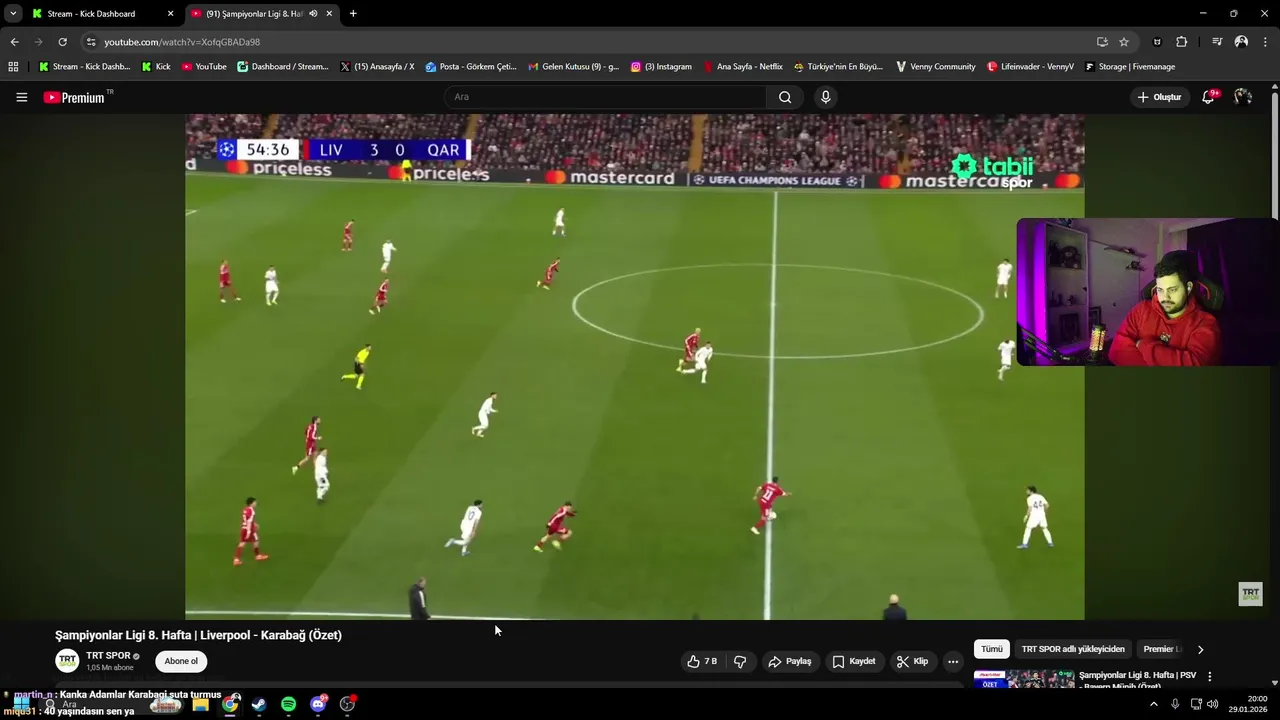Open the TRT SPOR channel avatar

(67, 661)
